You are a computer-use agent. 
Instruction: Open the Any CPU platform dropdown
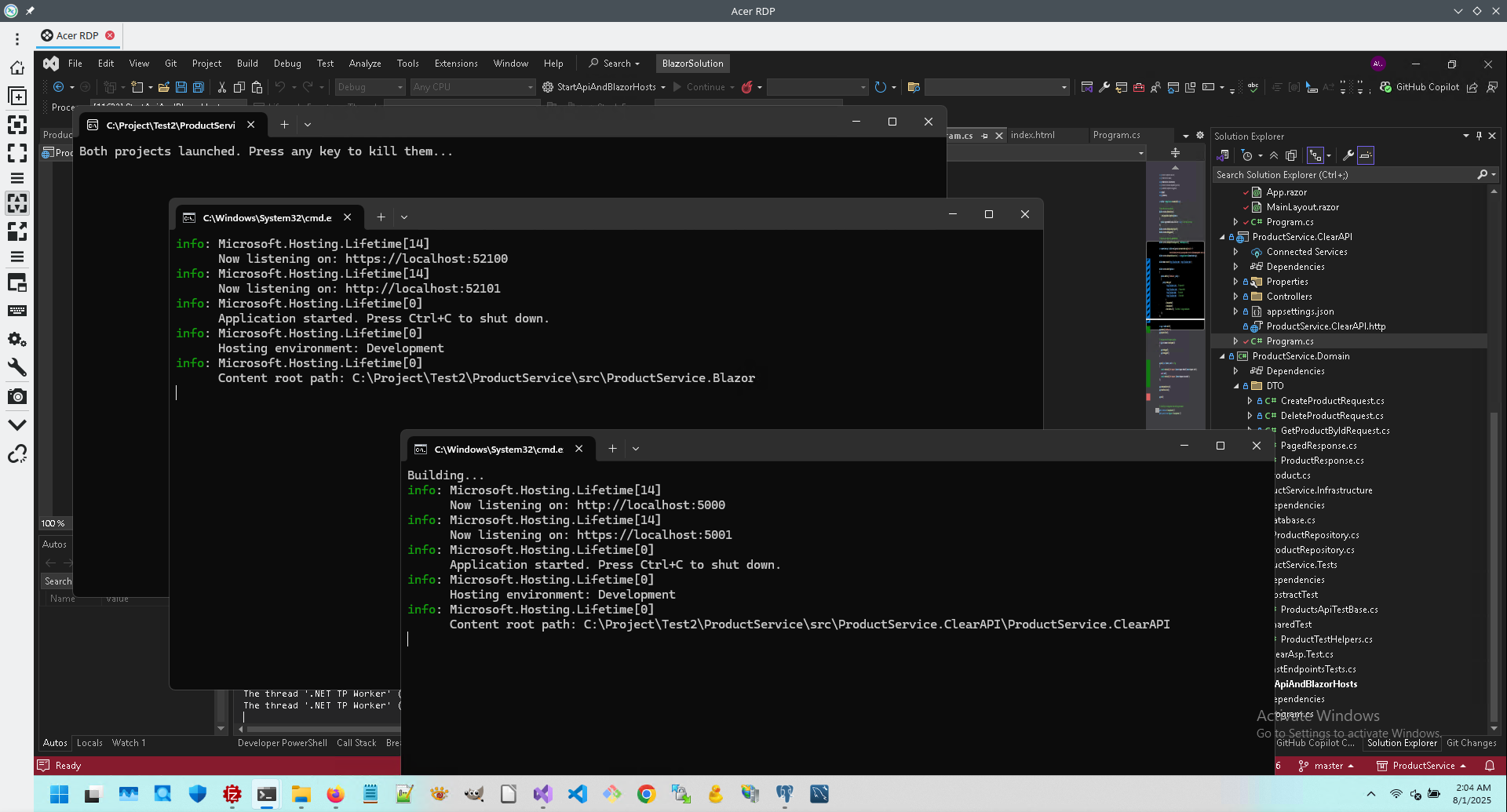coord(473,87)
